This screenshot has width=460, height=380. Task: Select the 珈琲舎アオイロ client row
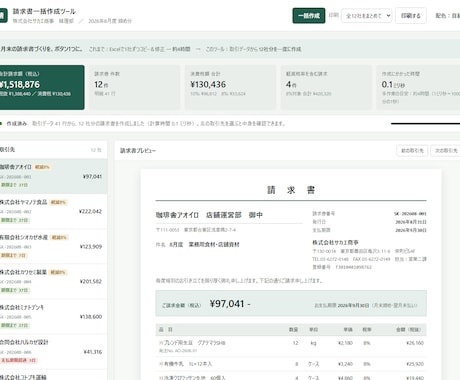click(x=53, y=176)
